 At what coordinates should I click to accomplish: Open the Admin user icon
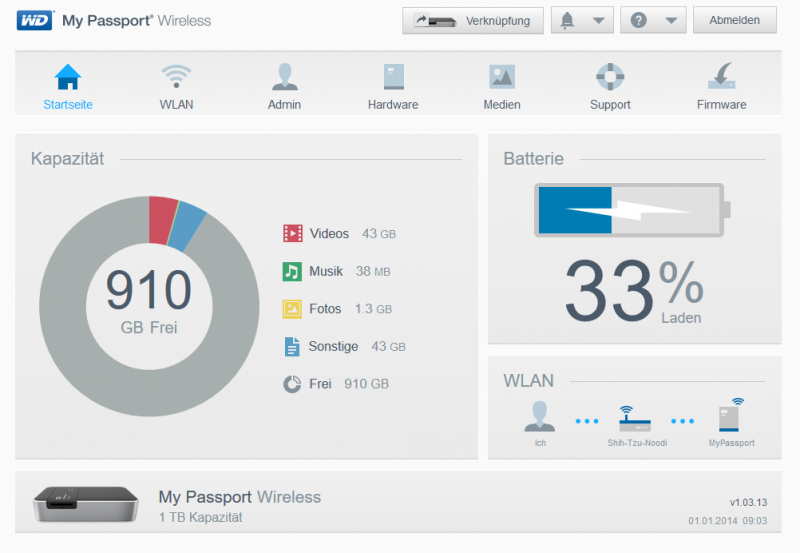pyautogui.click(x=285, y=77)
